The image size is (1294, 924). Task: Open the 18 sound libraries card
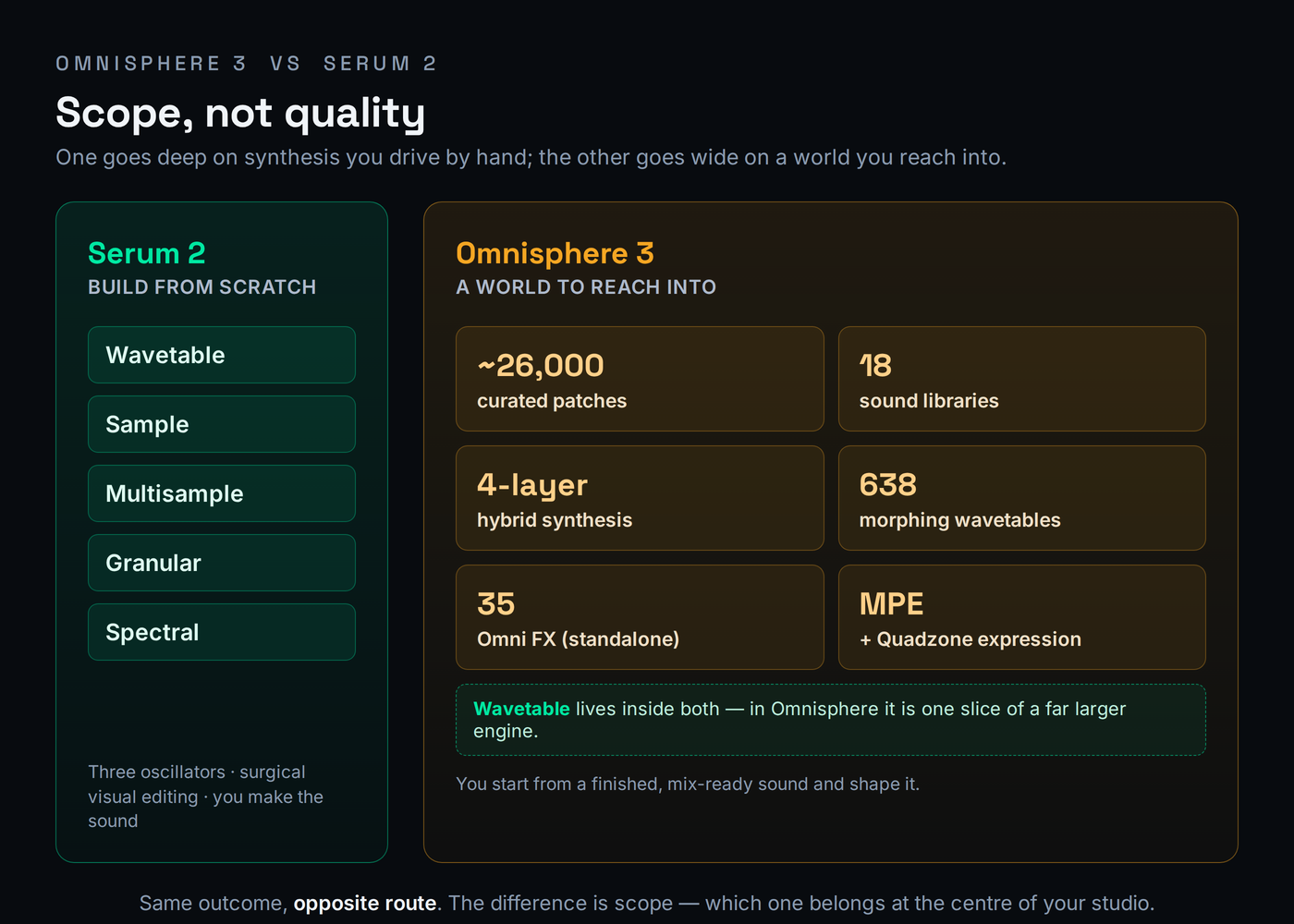point(1022,379)
